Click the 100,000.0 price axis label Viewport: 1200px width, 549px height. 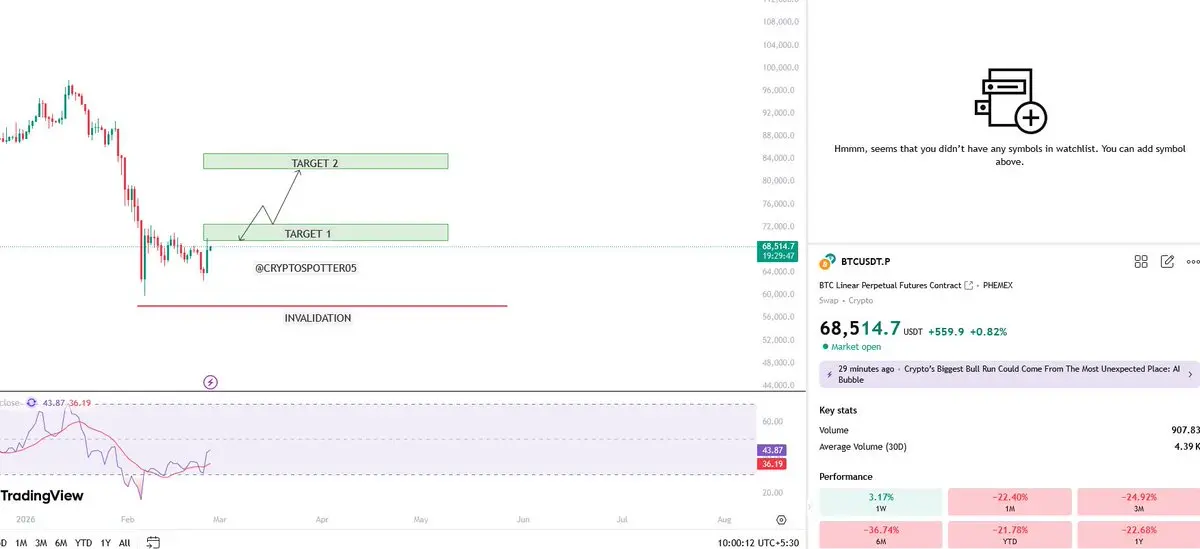[779, 68]
